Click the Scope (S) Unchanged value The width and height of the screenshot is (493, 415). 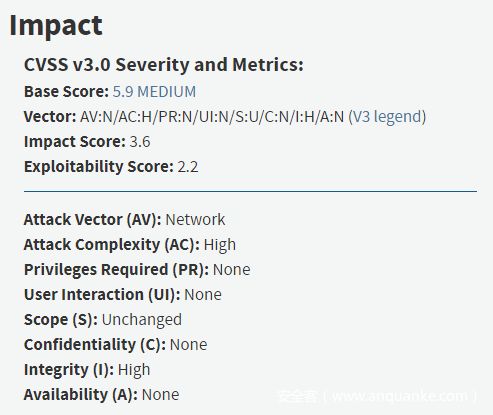pos(142,320)
